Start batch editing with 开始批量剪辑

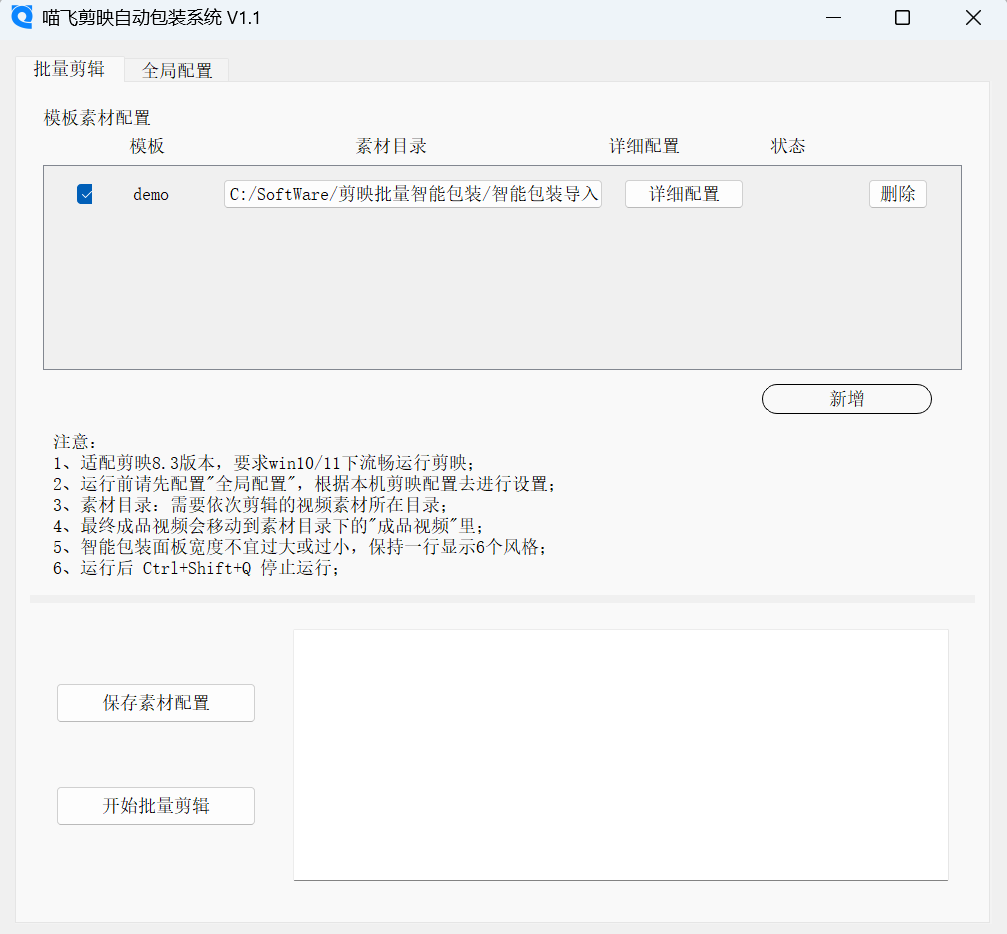point(155,806)
